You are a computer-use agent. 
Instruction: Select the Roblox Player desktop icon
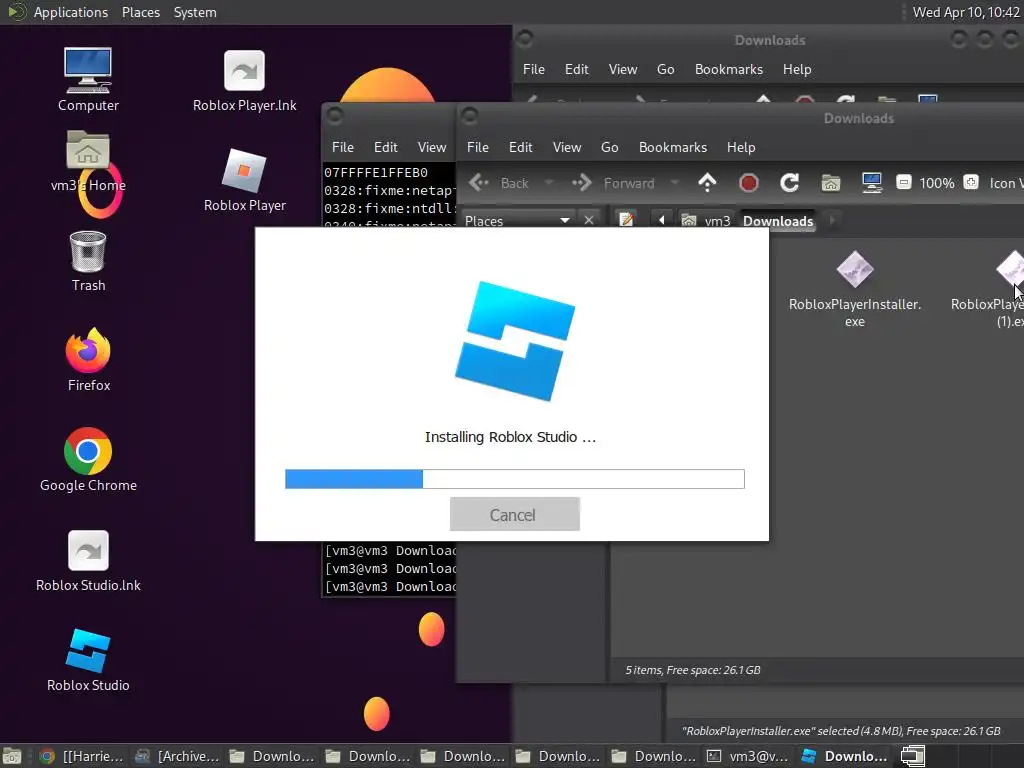coord(244,180)
